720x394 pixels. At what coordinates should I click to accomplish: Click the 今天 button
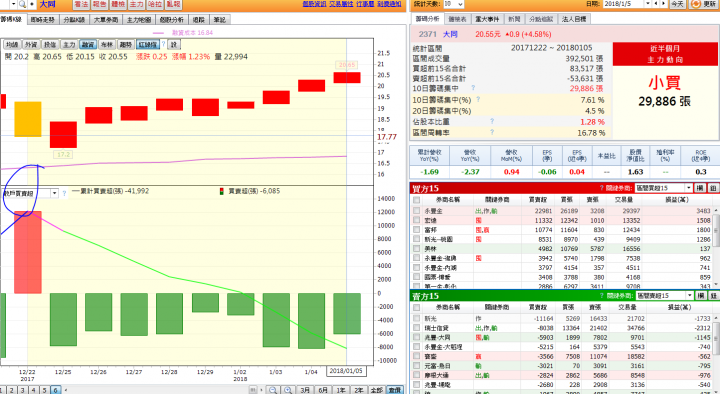[677, 4]
